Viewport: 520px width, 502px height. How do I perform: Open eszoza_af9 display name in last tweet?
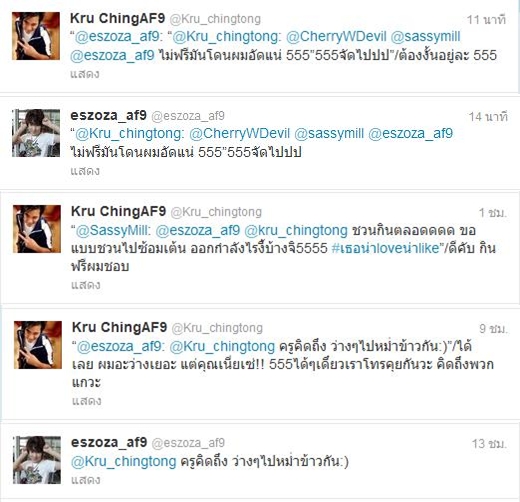[x=109, y=442]
